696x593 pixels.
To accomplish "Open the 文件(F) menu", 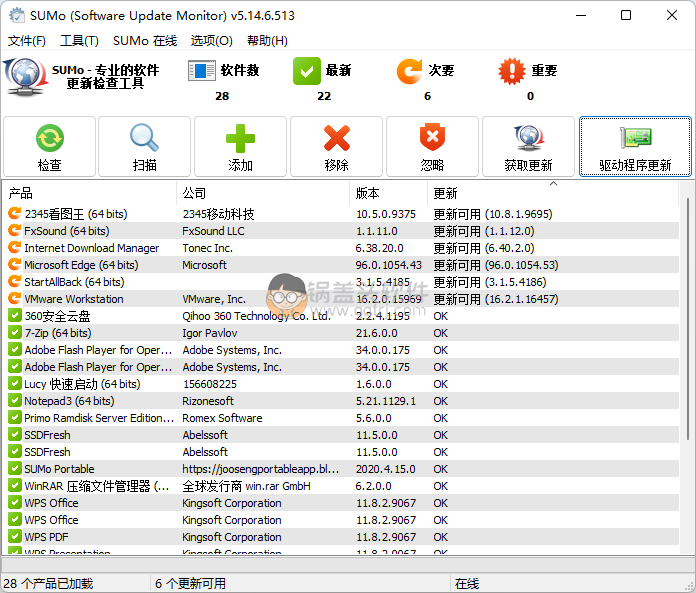I will coord(27,41).
